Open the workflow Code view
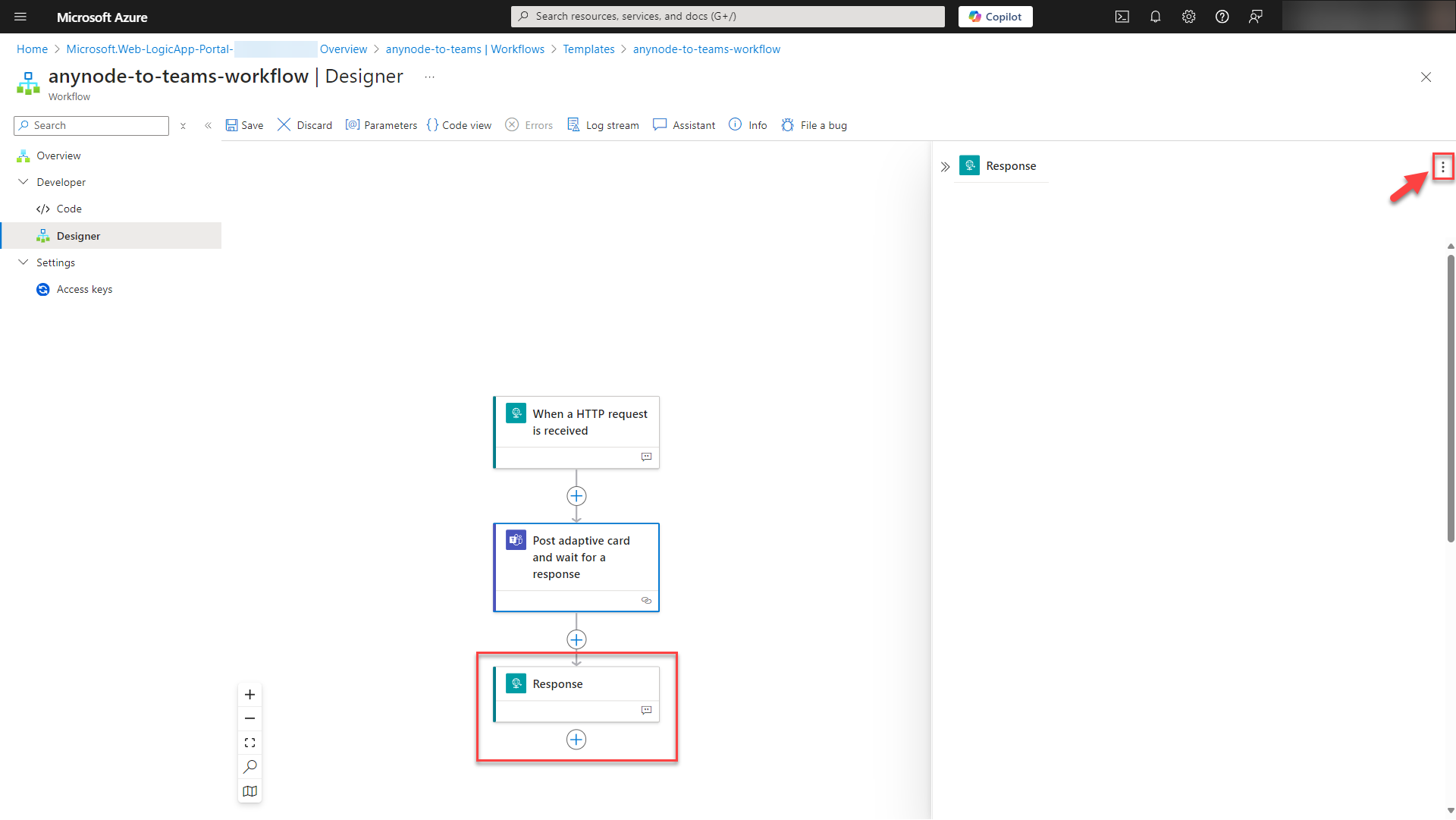 point(459,125)
